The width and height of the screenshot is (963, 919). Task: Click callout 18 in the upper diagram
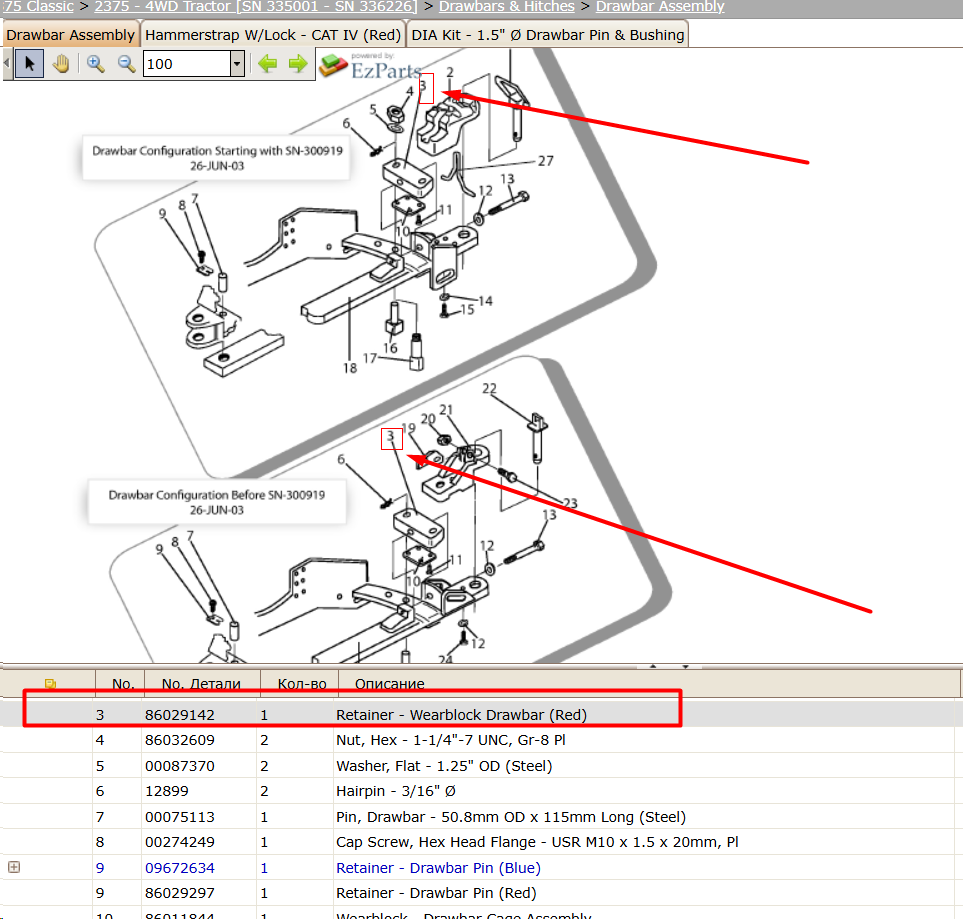pyautogui.click(x=349, y=368)
